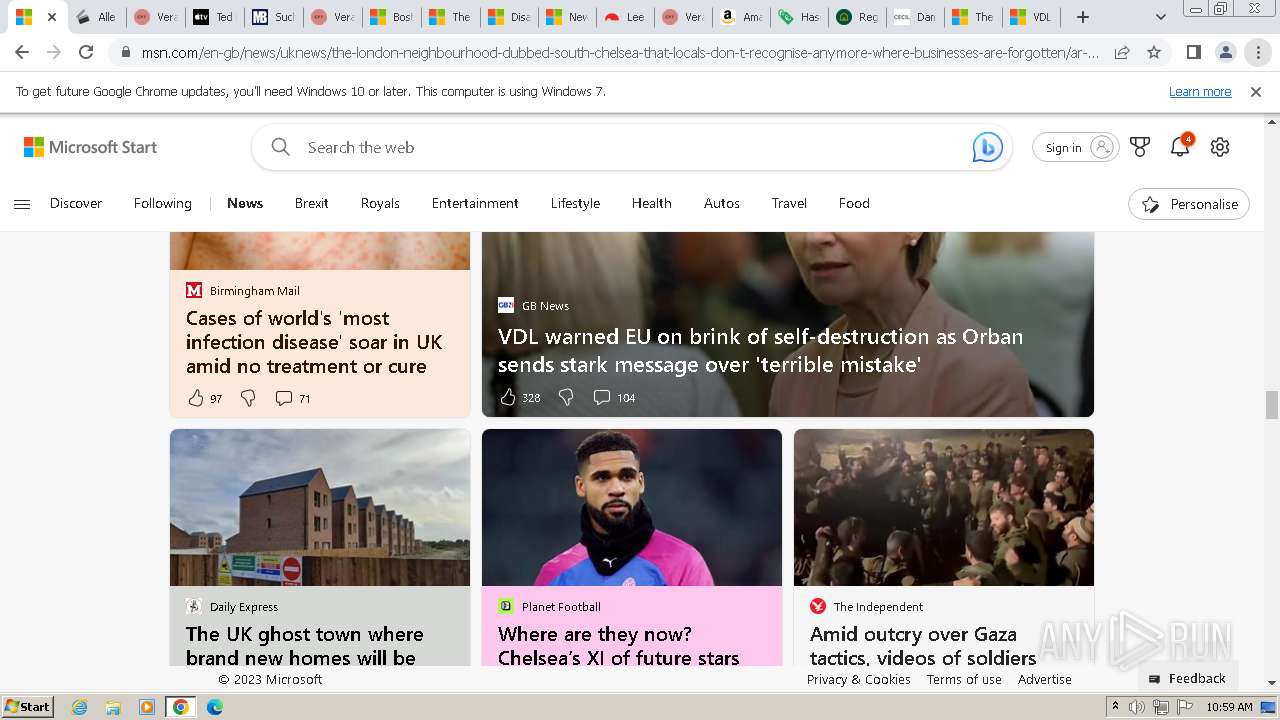The width and height of the screenshot is (1280, 720).
Task: Switch to the 'Ted' browser tab
Action: (214, 17)
